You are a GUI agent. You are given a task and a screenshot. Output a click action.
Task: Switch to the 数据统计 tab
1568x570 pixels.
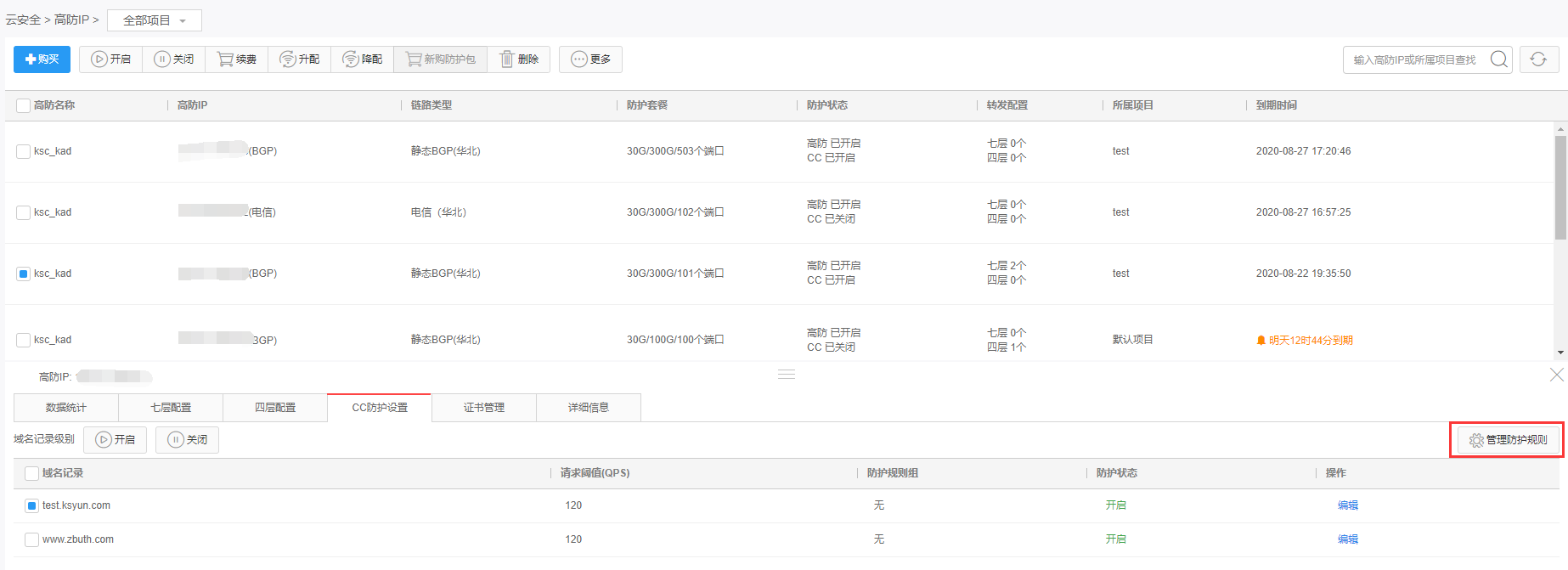66,408
